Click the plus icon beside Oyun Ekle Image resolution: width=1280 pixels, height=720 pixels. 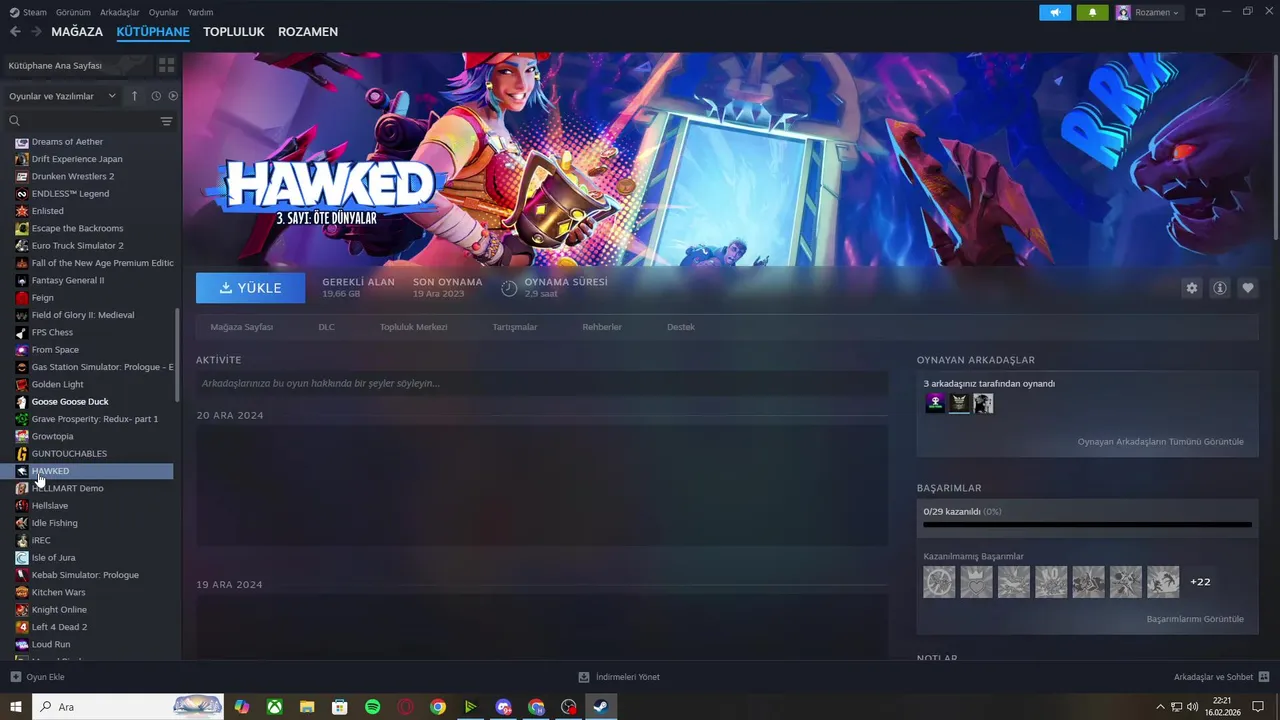point(15,677)
